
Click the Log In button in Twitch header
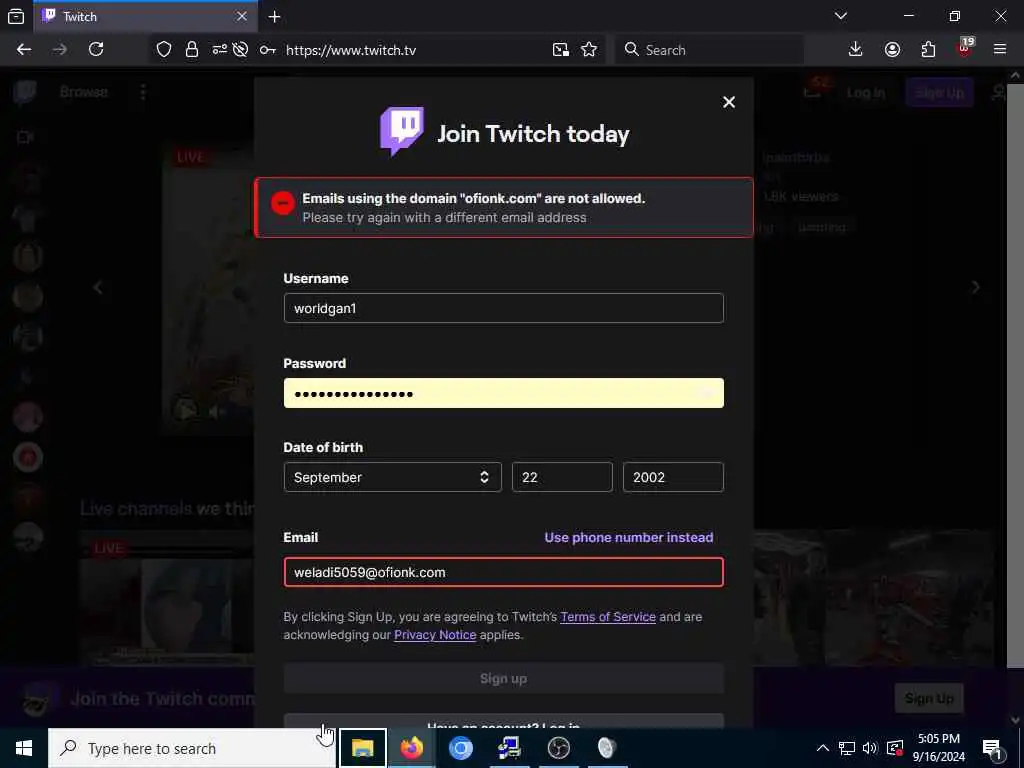pyautogui.click(x=866, y=93)
